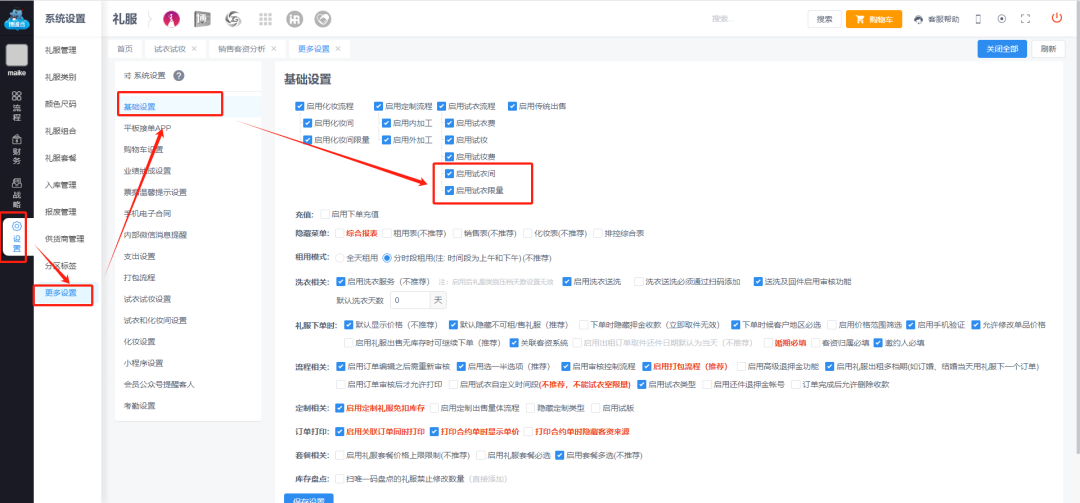Open 供货商管理 menu item
Image resolution: width=1080 pixels, height=503 pixels.
[65, 239]
